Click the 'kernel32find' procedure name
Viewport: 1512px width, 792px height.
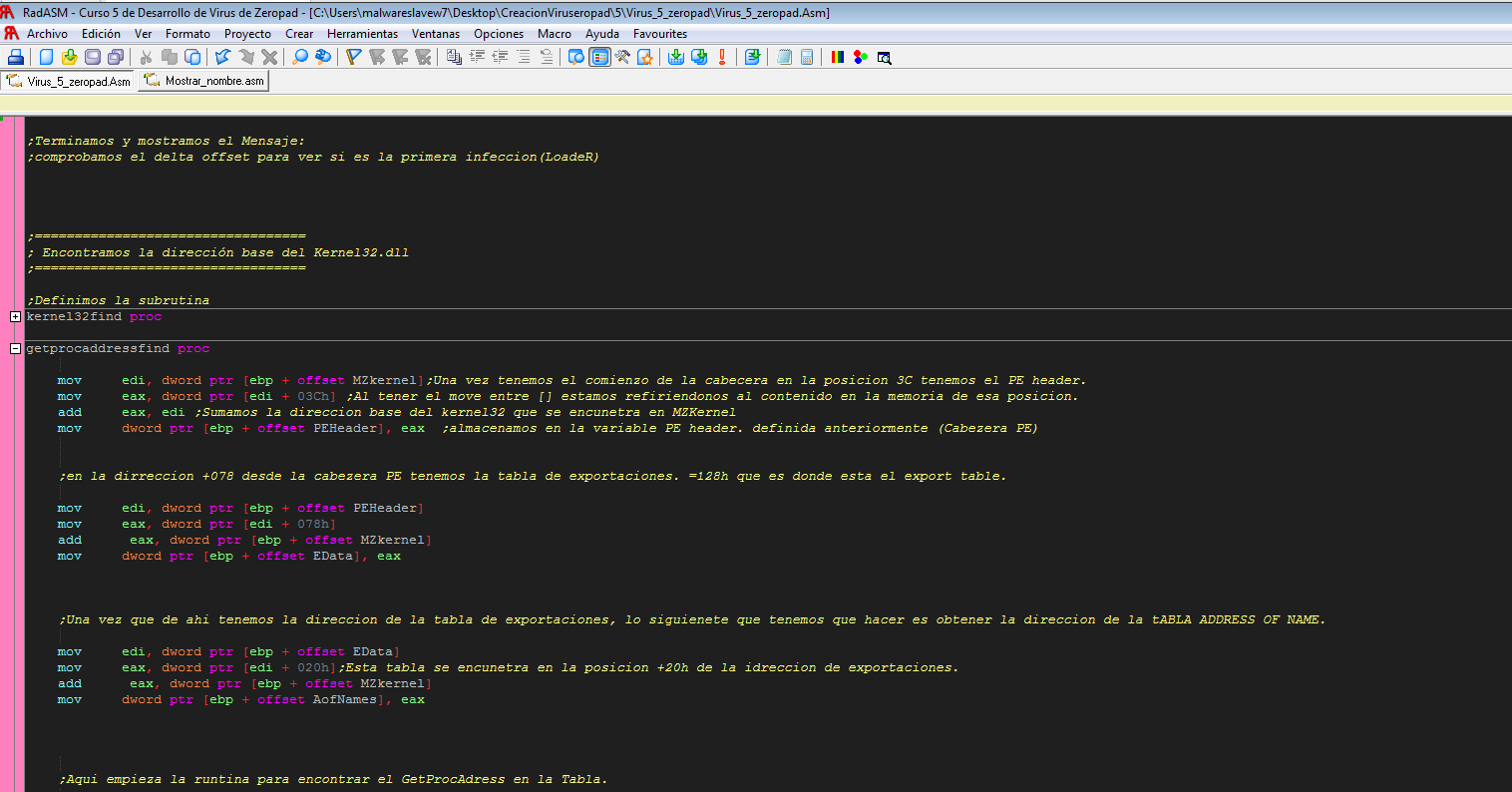74,316
